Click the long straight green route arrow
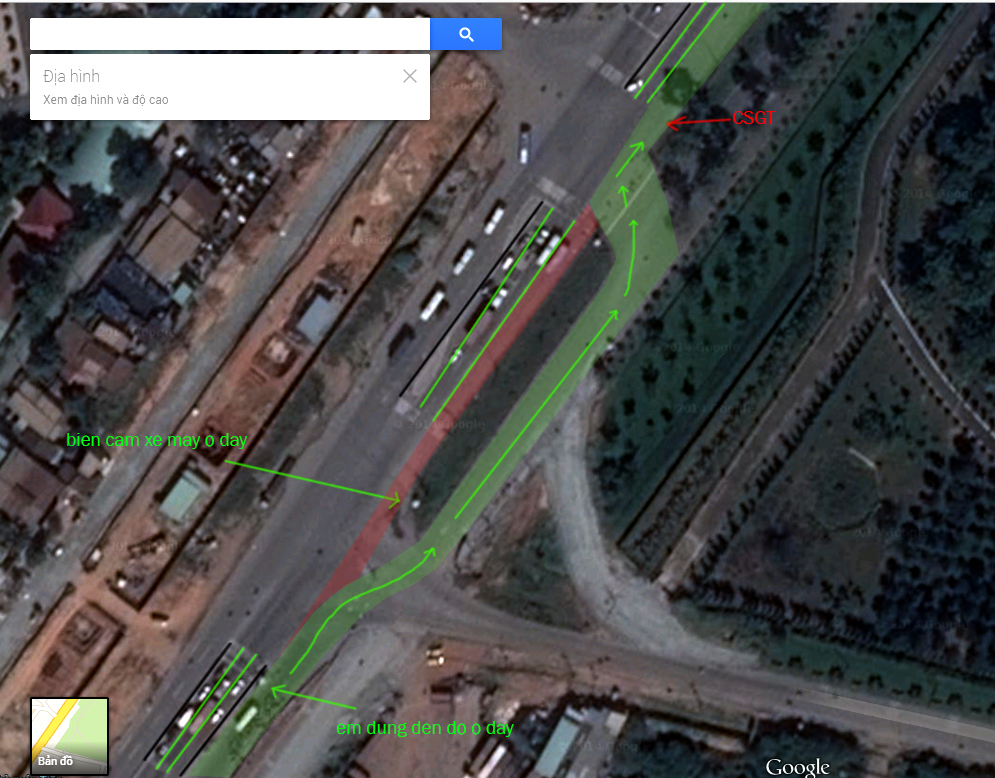This screenshot has height=778, width=995. point(537,413)
